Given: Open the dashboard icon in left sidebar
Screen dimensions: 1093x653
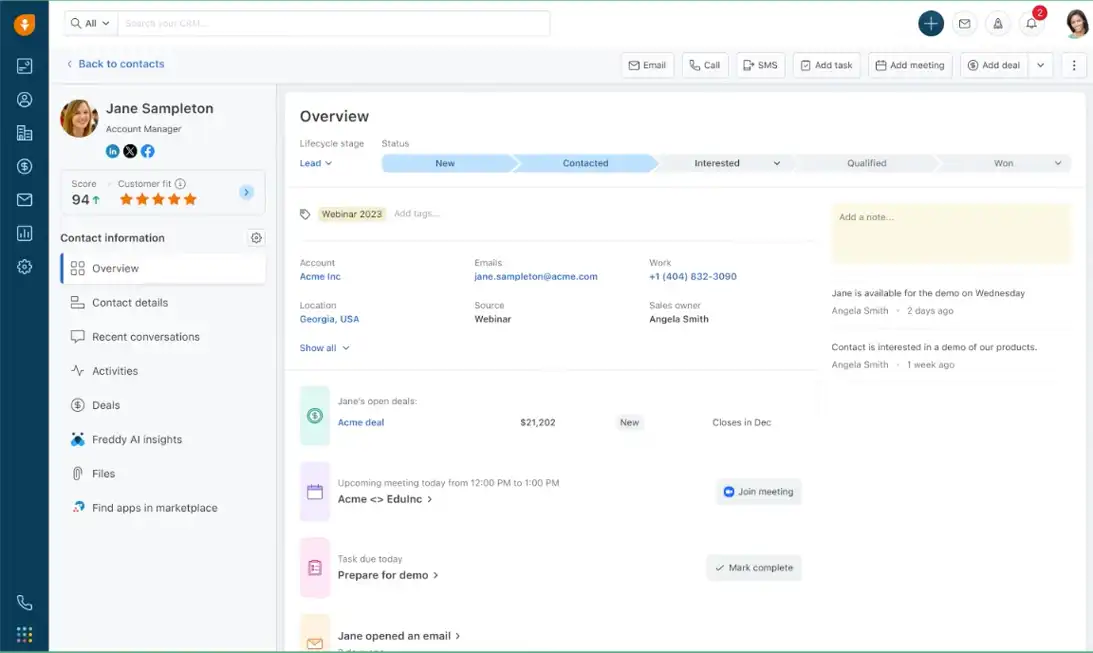Looking at the screenshot, I should pyautogui.click(x=24, y=66).
